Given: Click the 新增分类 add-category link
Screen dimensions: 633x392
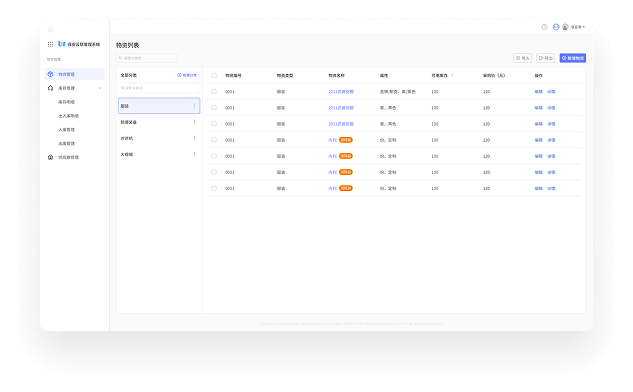Looking at the screenshot, I should [x=187, y=75].
